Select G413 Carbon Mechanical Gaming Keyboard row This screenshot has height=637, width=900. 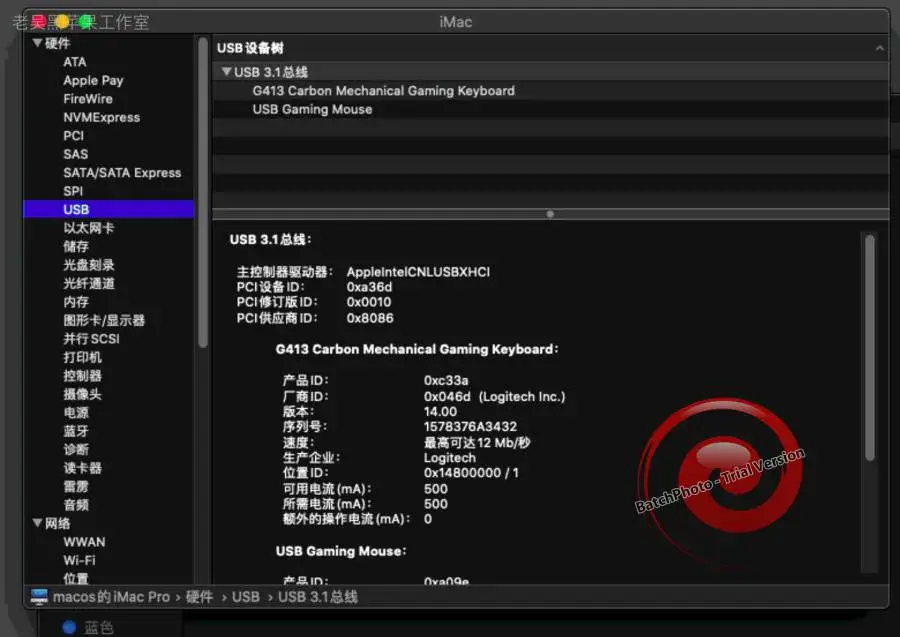550,91
